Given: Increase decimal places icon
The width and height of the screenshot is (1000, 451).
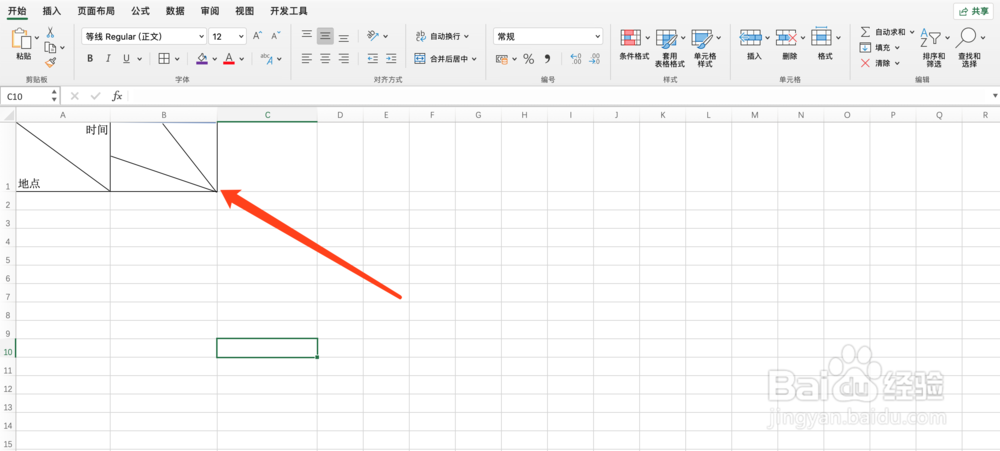Looking at the screenshot, I should (x=576, y=59).
